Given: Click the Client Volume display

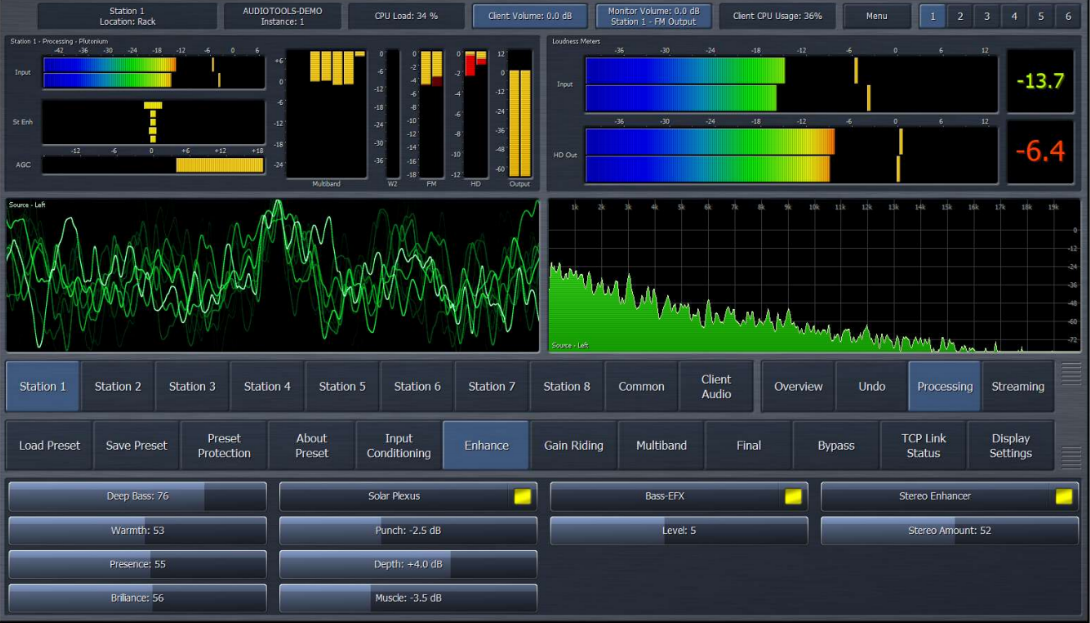Looking at the screenshot, I should (529, 16).
